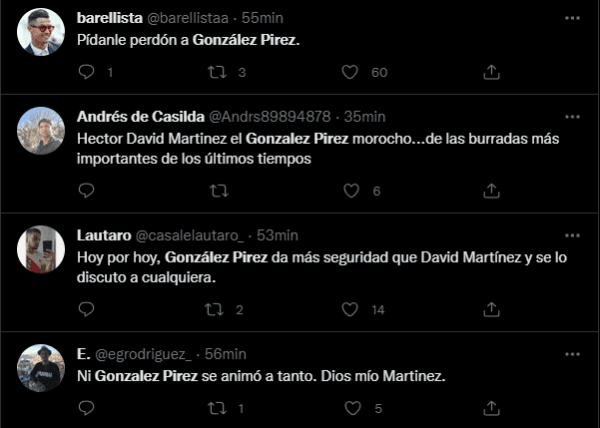Share Lautaro's tweet
Viewport: 600px width, 428px height.
(491, 309)
